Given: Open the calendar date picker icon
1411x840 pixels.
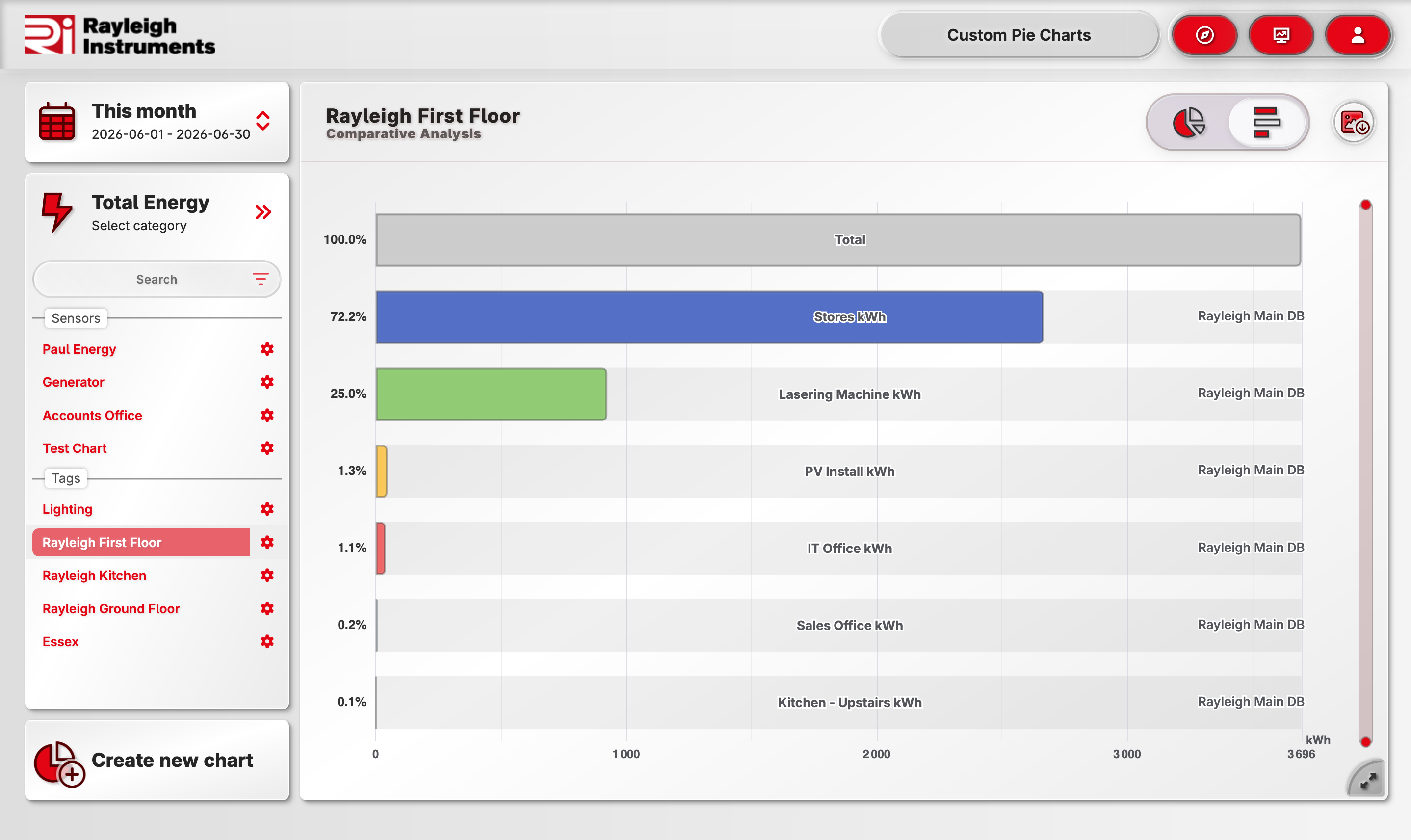Looking at the screenshot, I should [x=56, y=122].
